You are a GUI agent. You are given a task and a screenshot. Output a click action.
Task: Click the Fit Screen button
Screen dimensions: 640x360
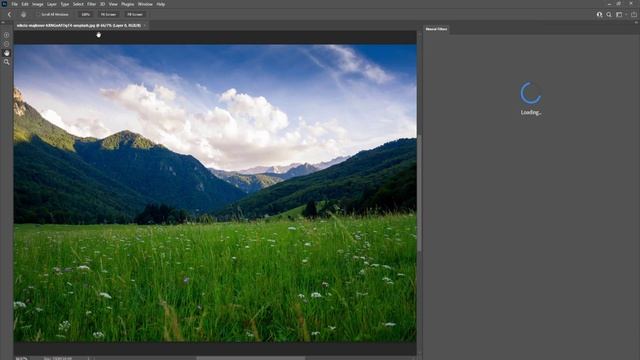(108, 14)
